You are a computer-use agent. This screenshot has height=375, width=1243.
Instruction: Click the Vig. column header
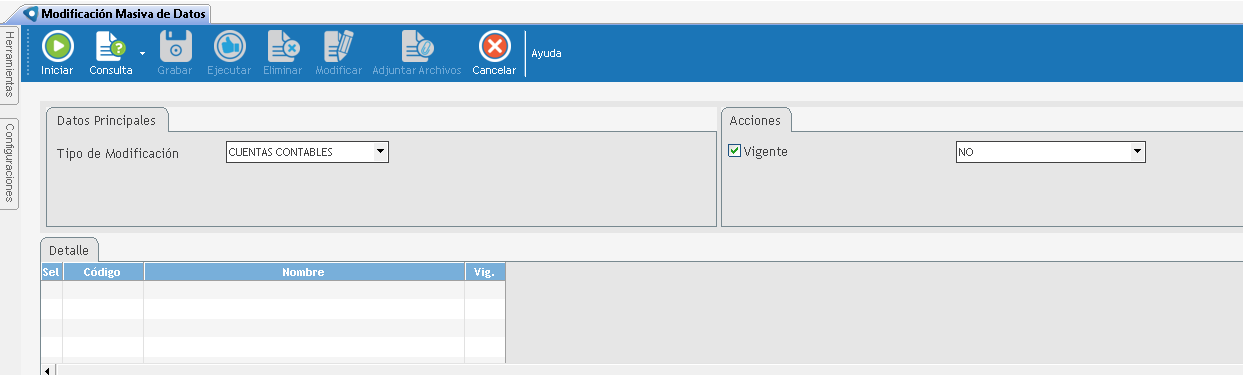tap(485, 272)
